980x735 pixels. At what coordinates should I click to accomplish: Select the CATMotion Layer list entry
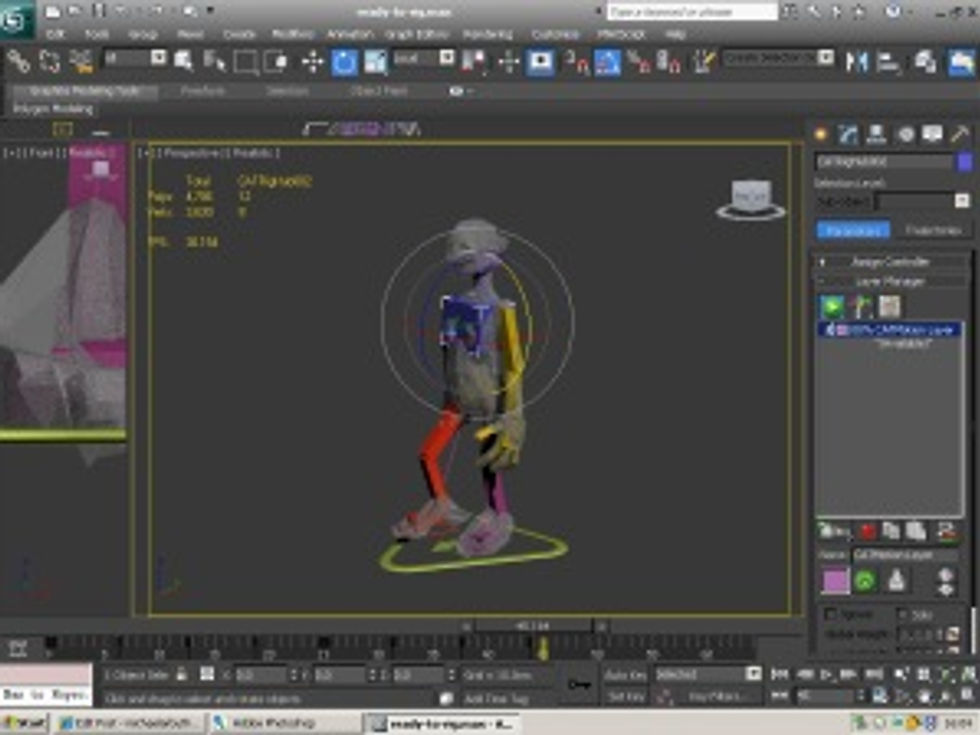pos(890,329)
